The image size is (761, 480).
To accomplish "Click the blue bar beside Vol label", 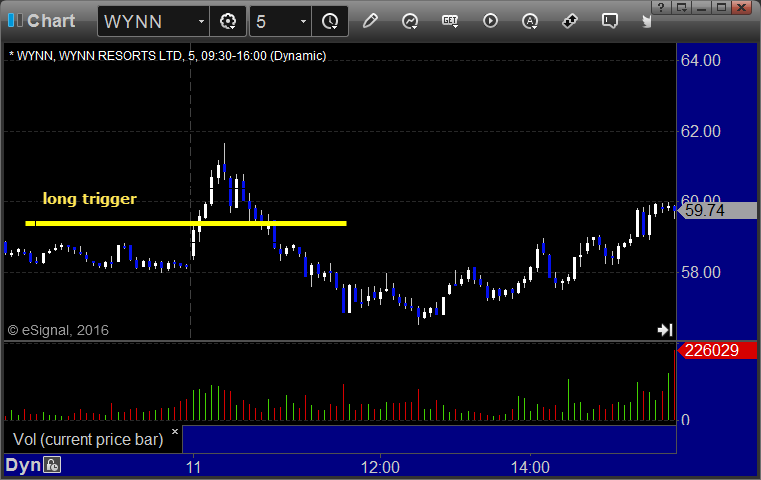I will [x=429, y=439].
